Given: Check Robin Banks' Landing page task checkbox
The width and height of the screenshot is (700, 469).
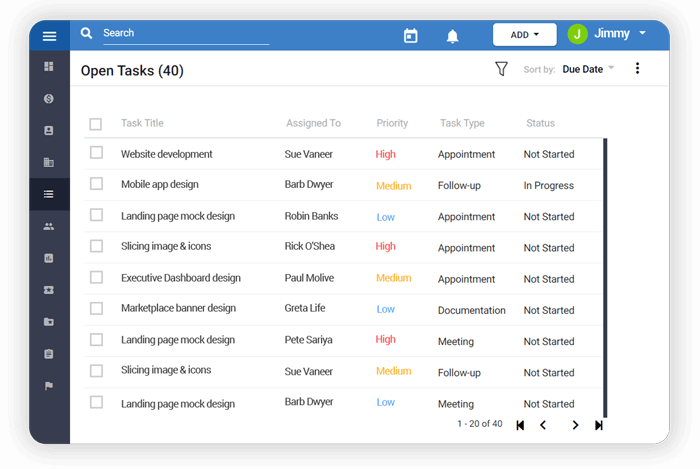Looking at the screenshot, I should coord(96,215).
